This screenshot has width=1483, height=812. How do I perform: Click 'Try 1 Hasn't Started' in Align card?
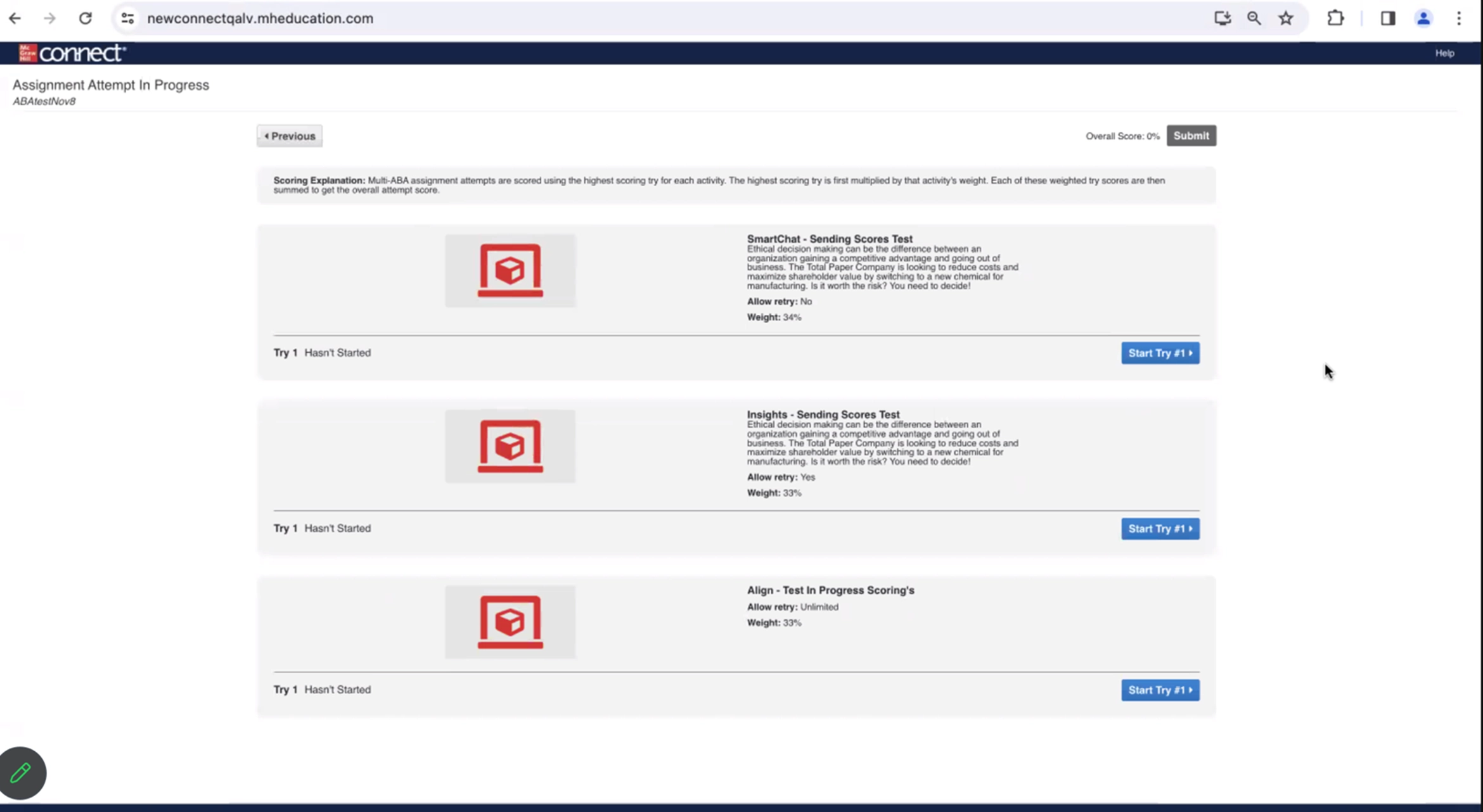pos(322,690)
